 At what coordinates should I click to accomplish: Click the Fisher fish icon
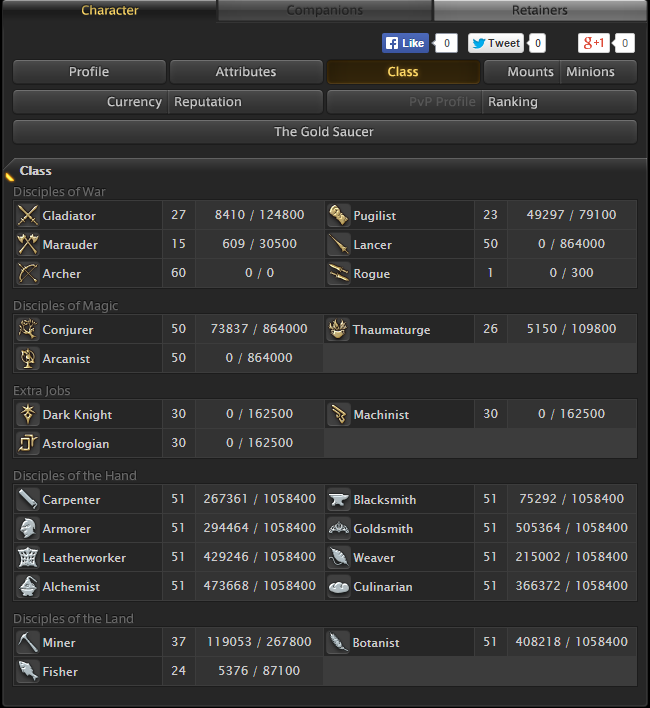pyautogui.click(x=28, y=671)
